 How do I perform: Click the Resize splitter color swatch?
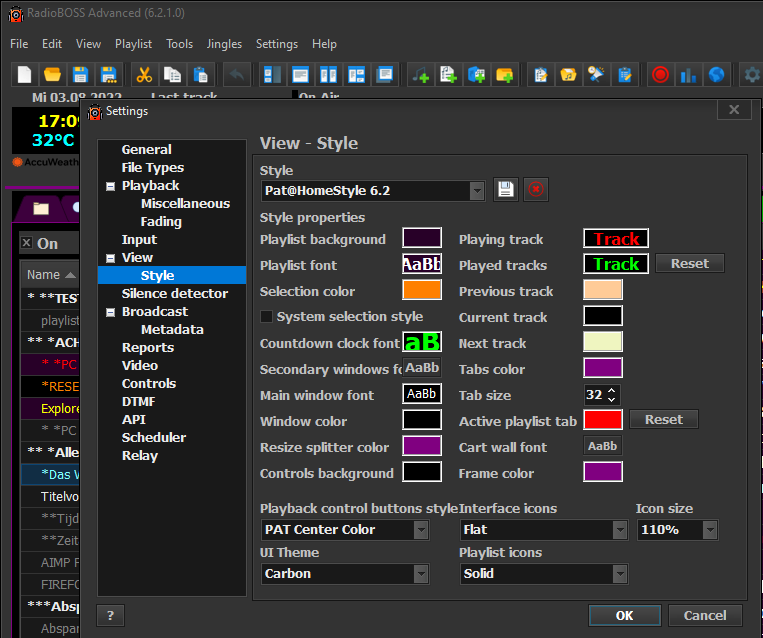tap(422, 446)
